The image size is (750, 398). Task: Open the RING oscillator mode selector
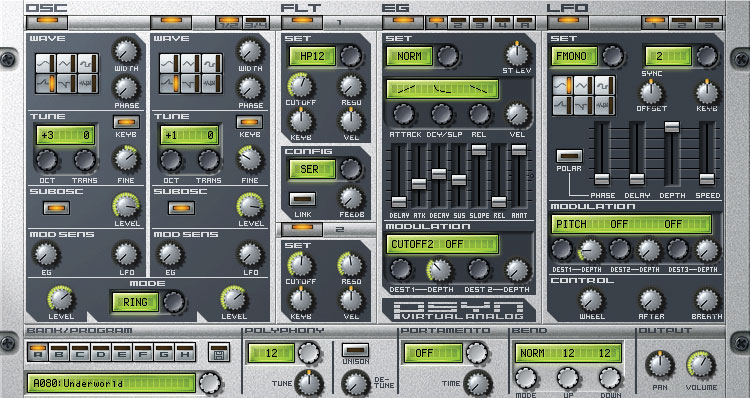tap(135, 302)
